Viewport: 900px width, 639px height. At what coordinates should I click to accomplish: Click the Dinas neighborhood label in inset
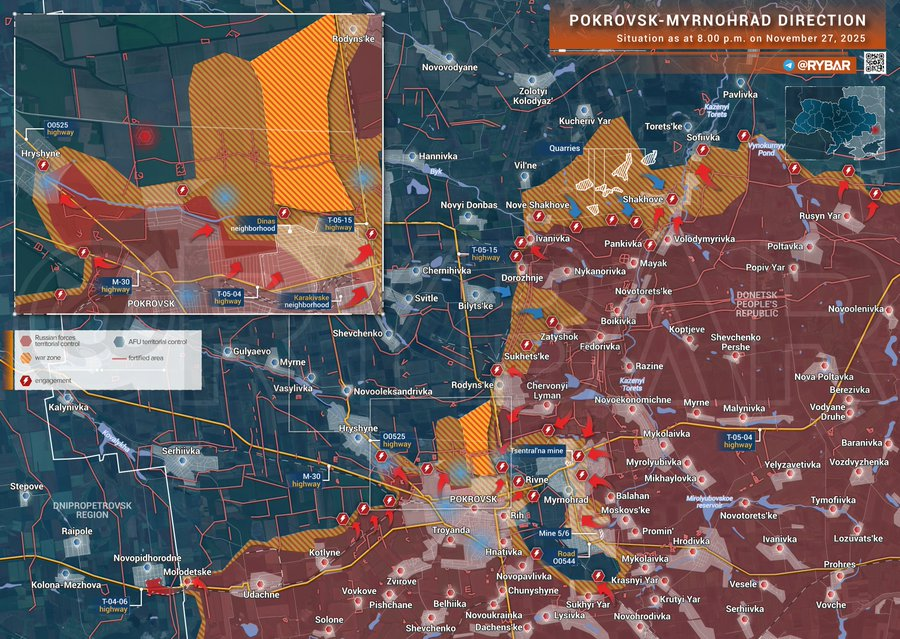point(253,224)
